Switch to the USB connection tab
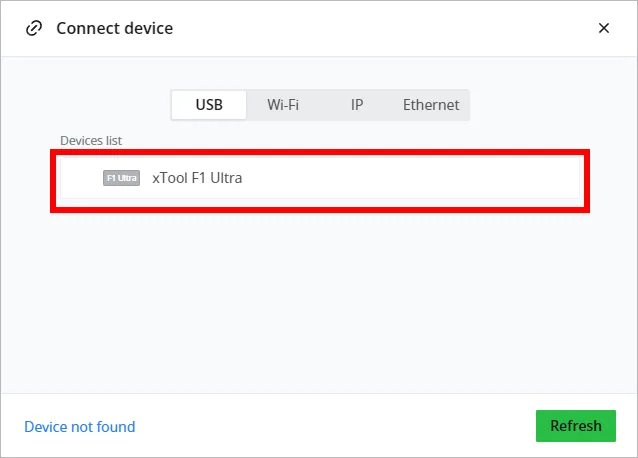This screenshot has height=458, width=638. click(x=209, y=105)
